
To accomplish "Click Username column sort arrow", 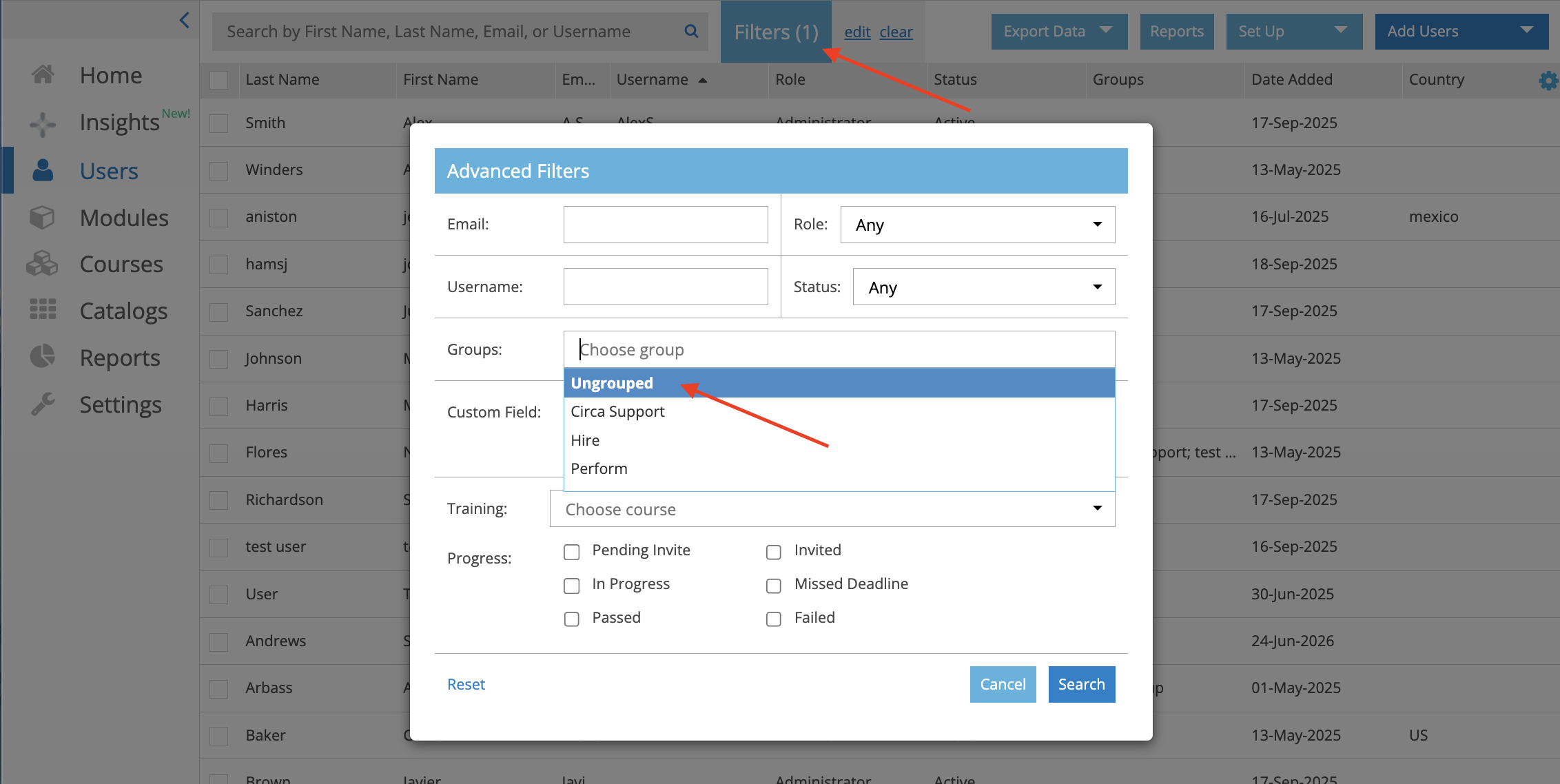I will click(x=702, y=81).
